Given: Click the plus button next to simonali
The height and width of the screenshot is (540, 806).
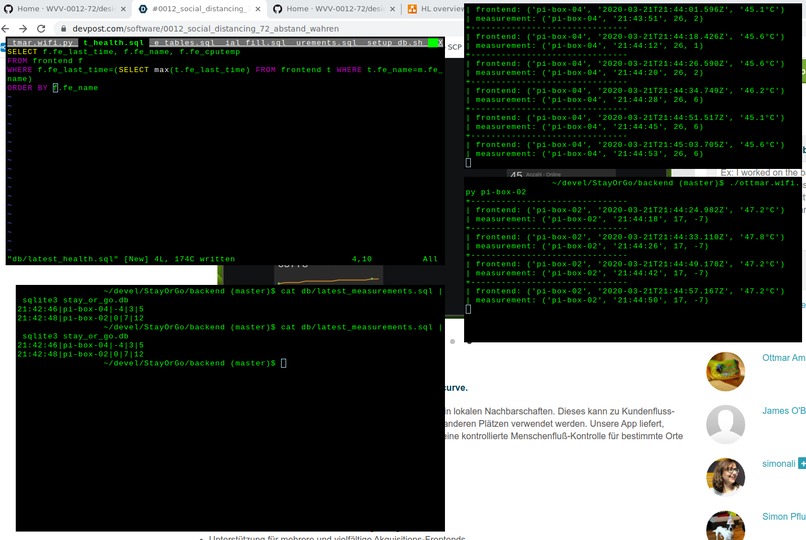Looking at the screenshot, I should (802, 463).
